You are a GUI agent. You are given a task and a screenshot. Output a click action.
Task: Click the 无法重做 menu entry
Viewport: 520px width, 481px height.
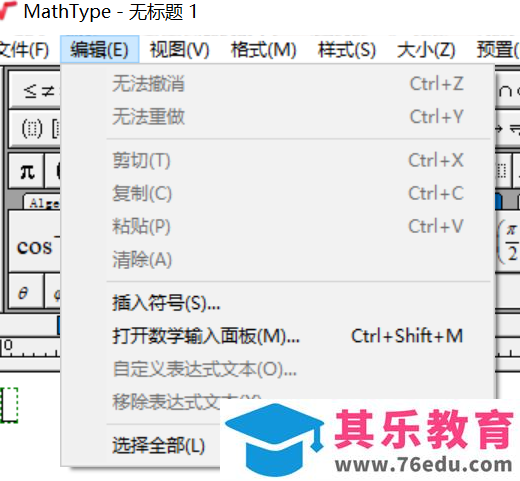(278, 117)
